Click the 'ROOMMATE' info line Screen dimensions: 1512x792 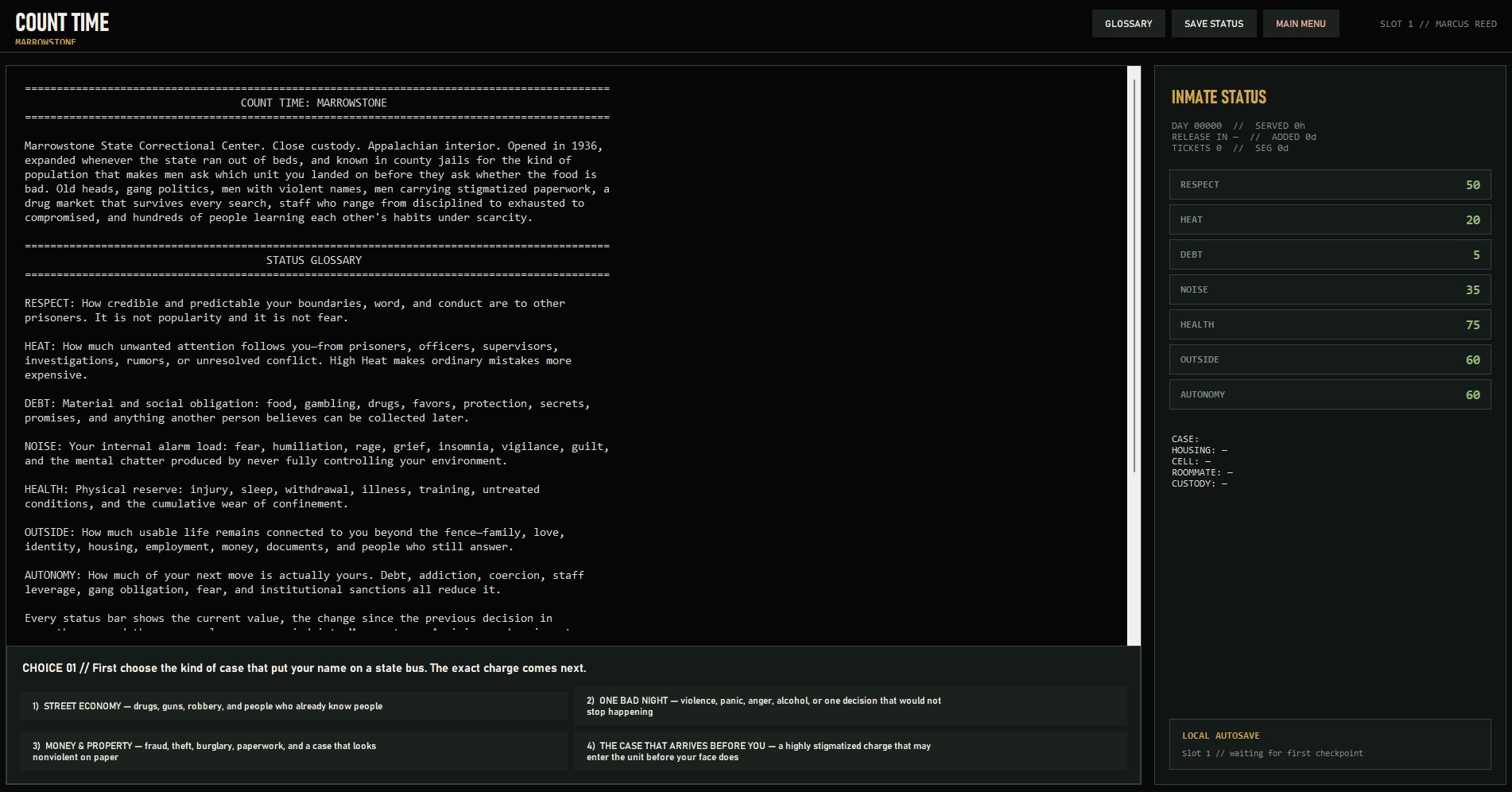pos(1202,472)
